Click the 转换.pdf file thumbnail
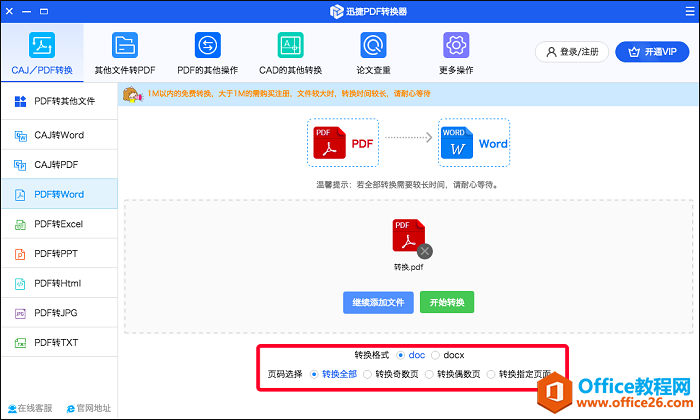This screenshot has width=700, height=420. [x=407, y=238]
